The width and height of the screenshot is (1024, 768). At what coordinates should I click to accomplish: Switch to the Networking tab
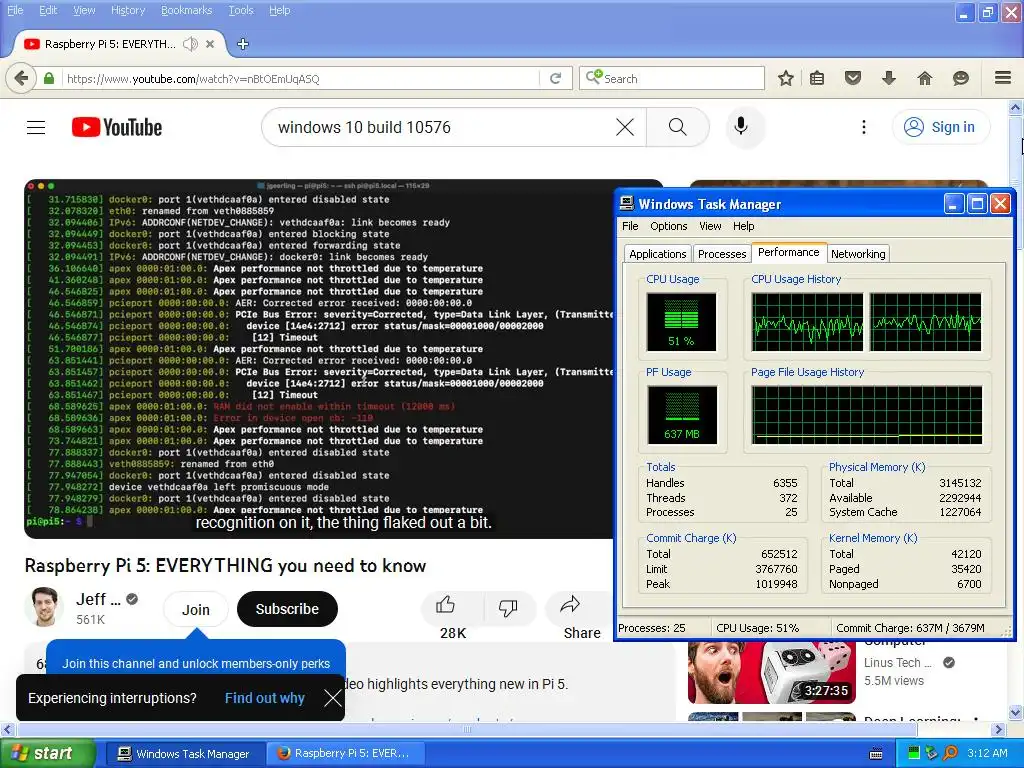(x=858, y=254)
